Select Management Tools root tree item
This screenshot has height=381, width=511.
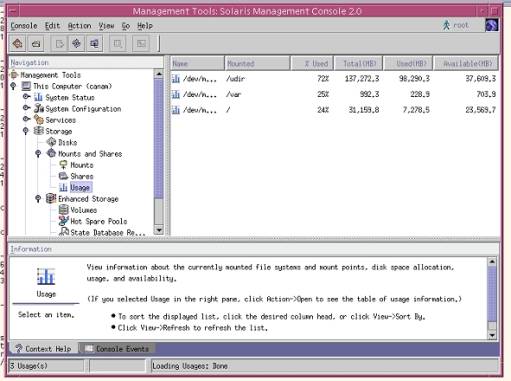(x=50, y=75)
